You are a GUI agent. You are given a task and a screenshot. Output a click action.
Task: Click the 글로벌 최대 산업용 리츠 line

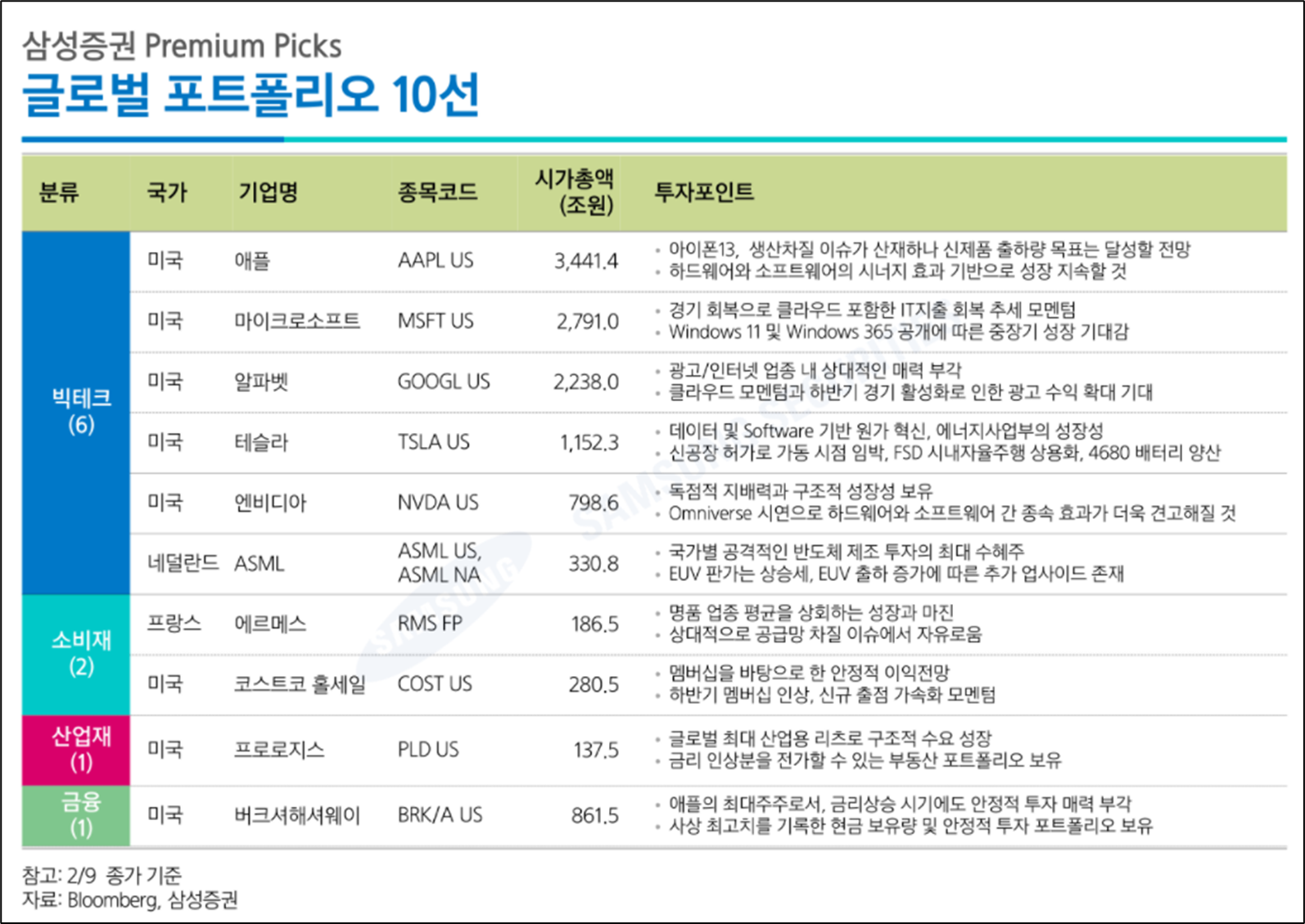pos(830,739)
